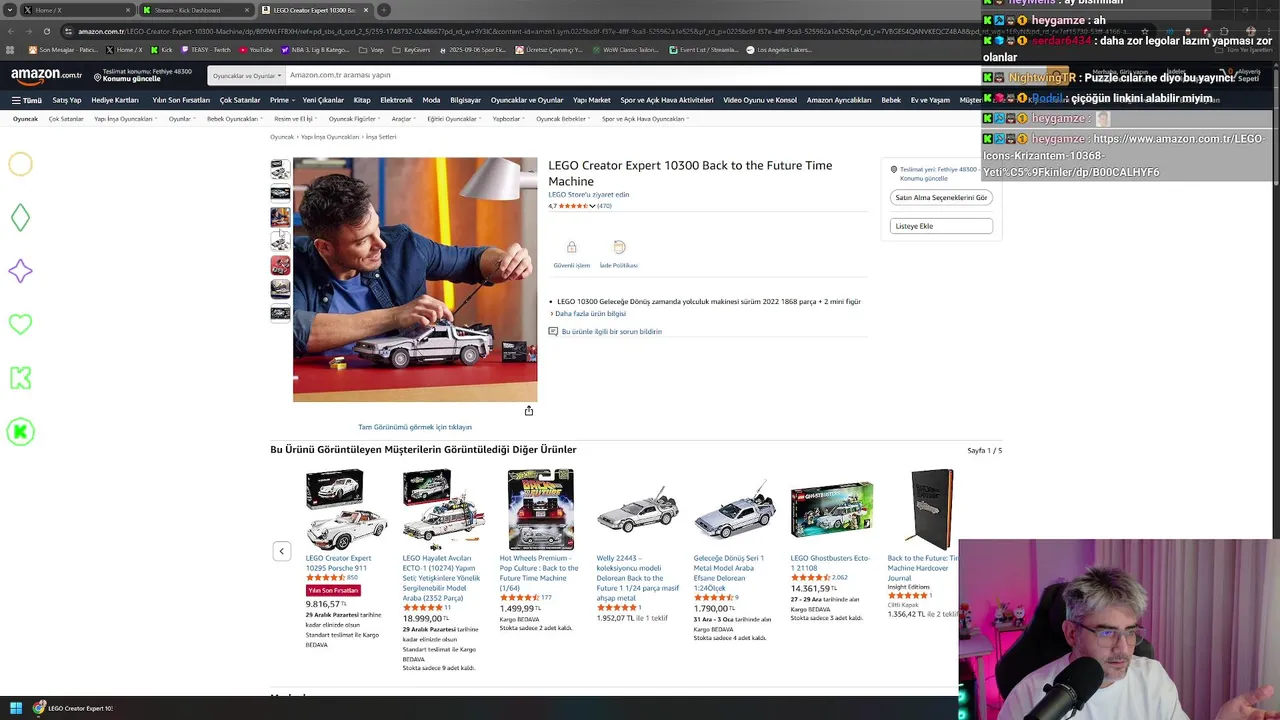Expand the Yapı İnşa Oyuncakları submenu
The width and height of the screenshot is (1280, 720).
tap(126, 119)
